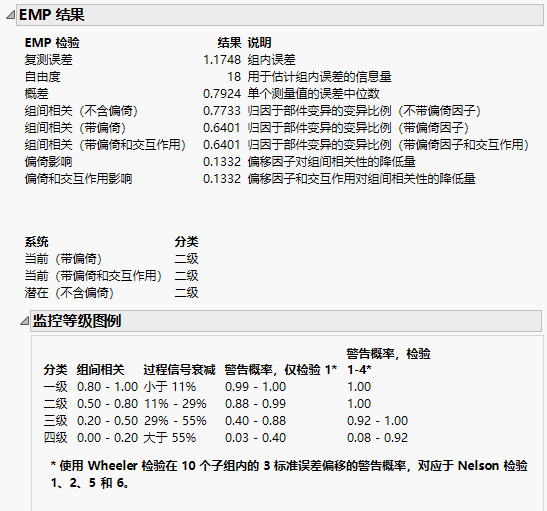This screenshot has height=511, width=547.
Task: Click the 偏倚和交互作用影响 row label
Action: point(78,179)
